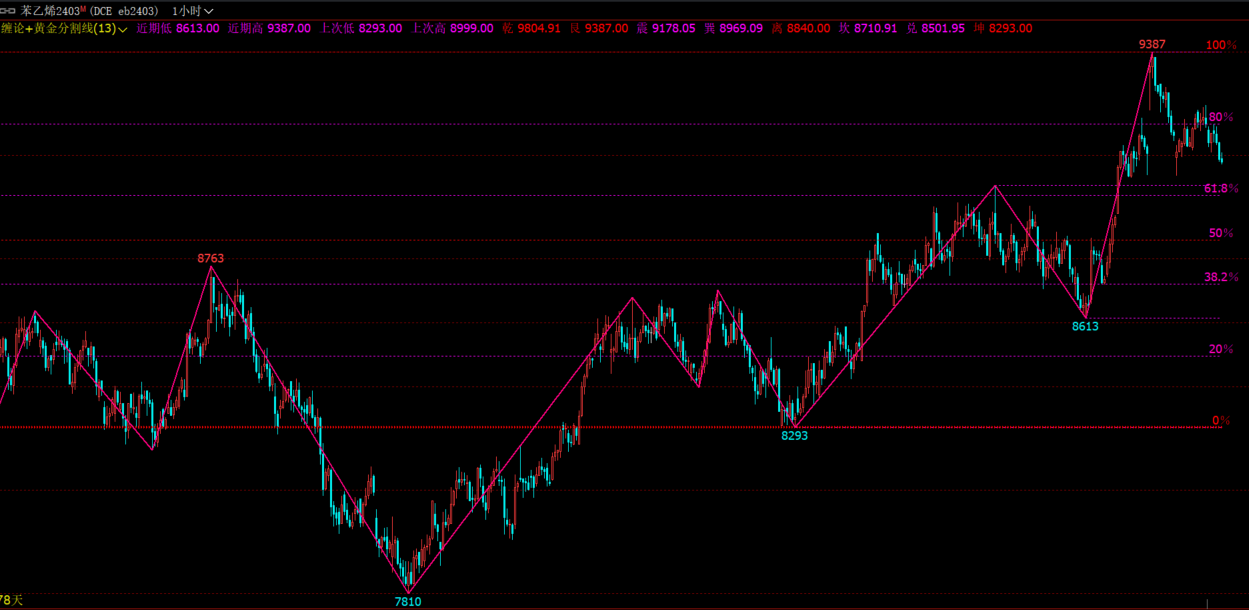Click the contract name 苯乙烯2403
Image resolution: width=1249 pixels, height=610 pixels.
52,10
